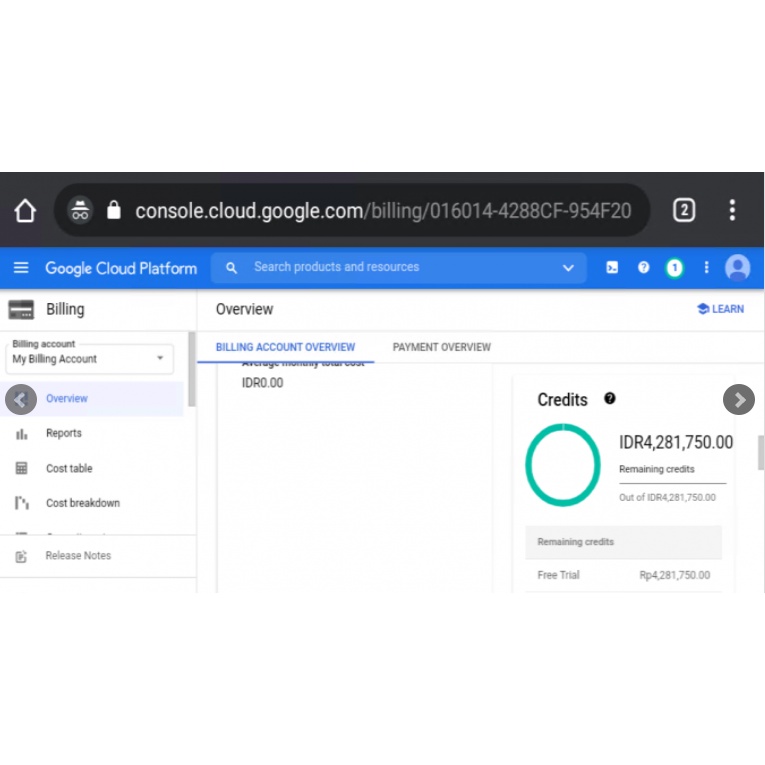This screenshot has height=765, width=765.
Task: Open the browser three-dot menu
Action: coord(732,210)
